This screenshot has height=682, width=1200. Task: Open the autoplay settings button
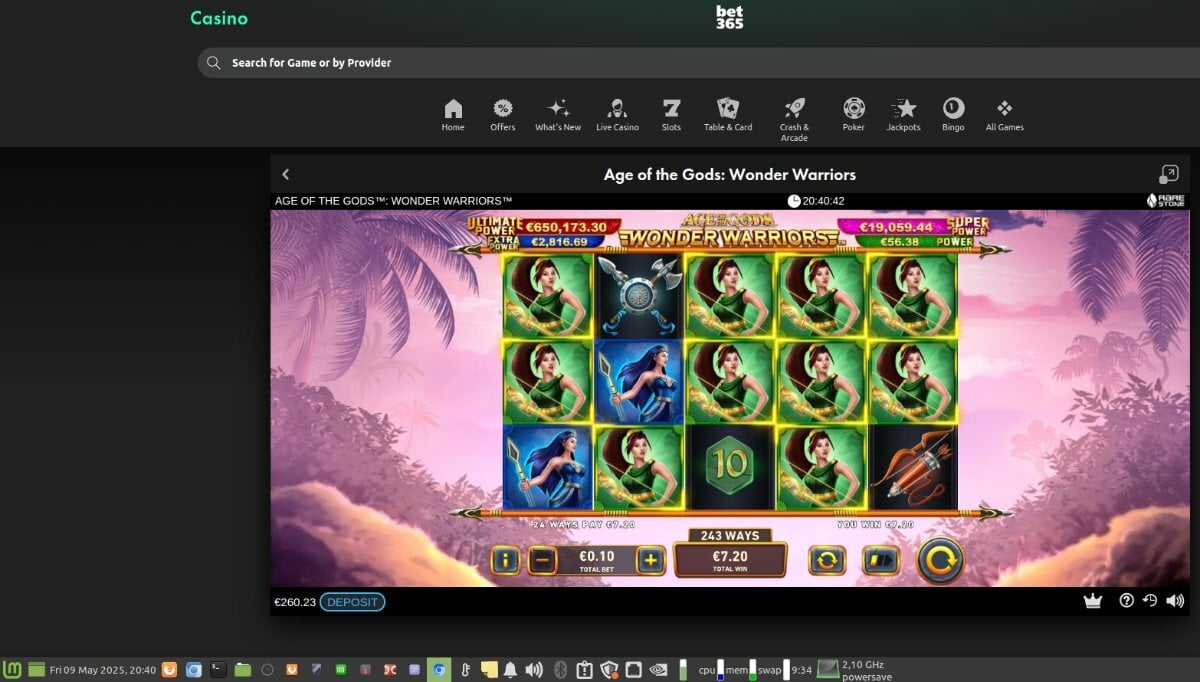[826, 560]
